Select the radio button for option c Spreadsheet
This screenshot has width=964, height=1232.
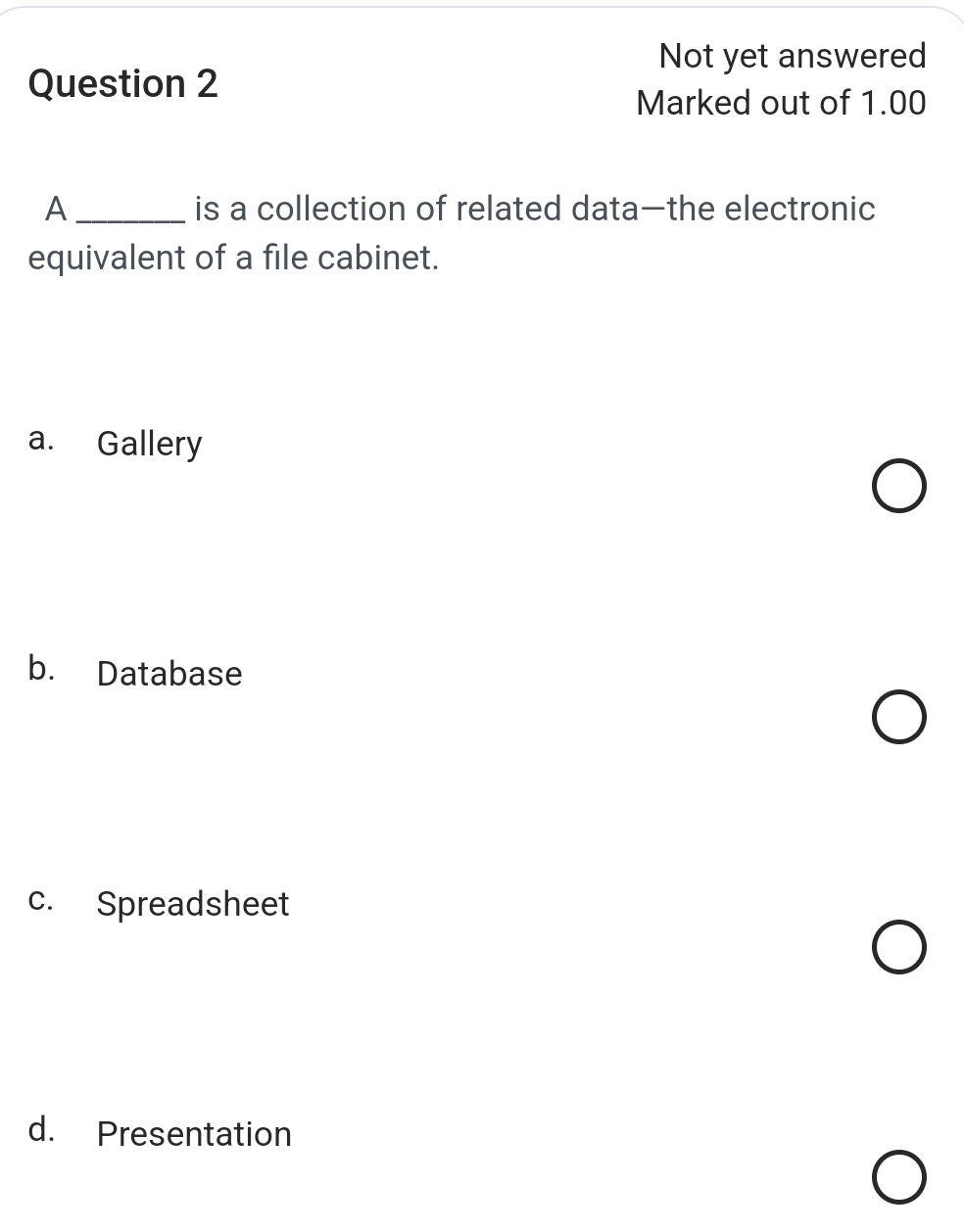coord(899,948)
